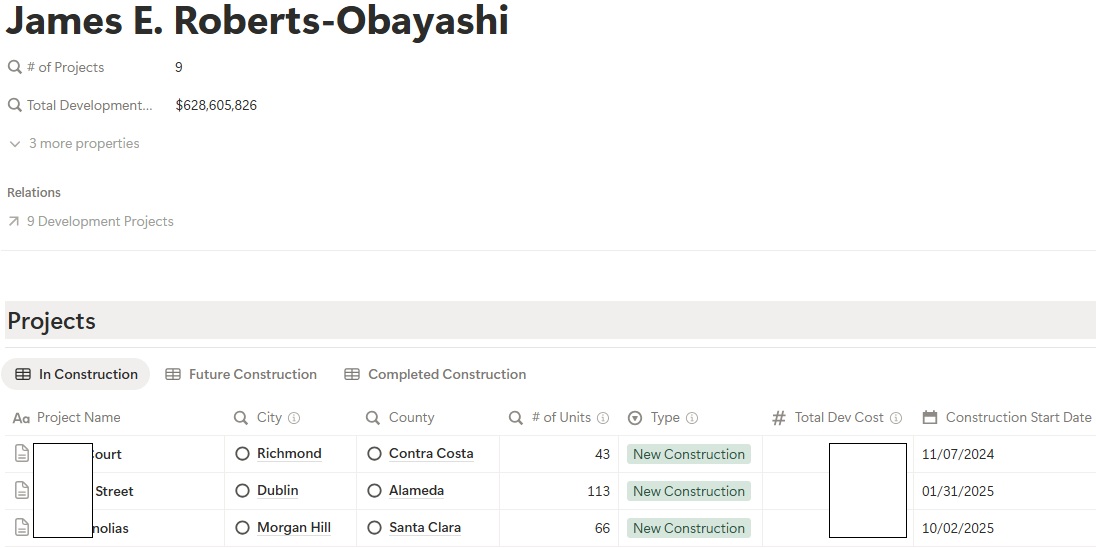Image resolution: width=1096 pixels, height=548 pixels.
Task: Click the New Construction tag in Morgan Hill row
Action: click(688, 528)
